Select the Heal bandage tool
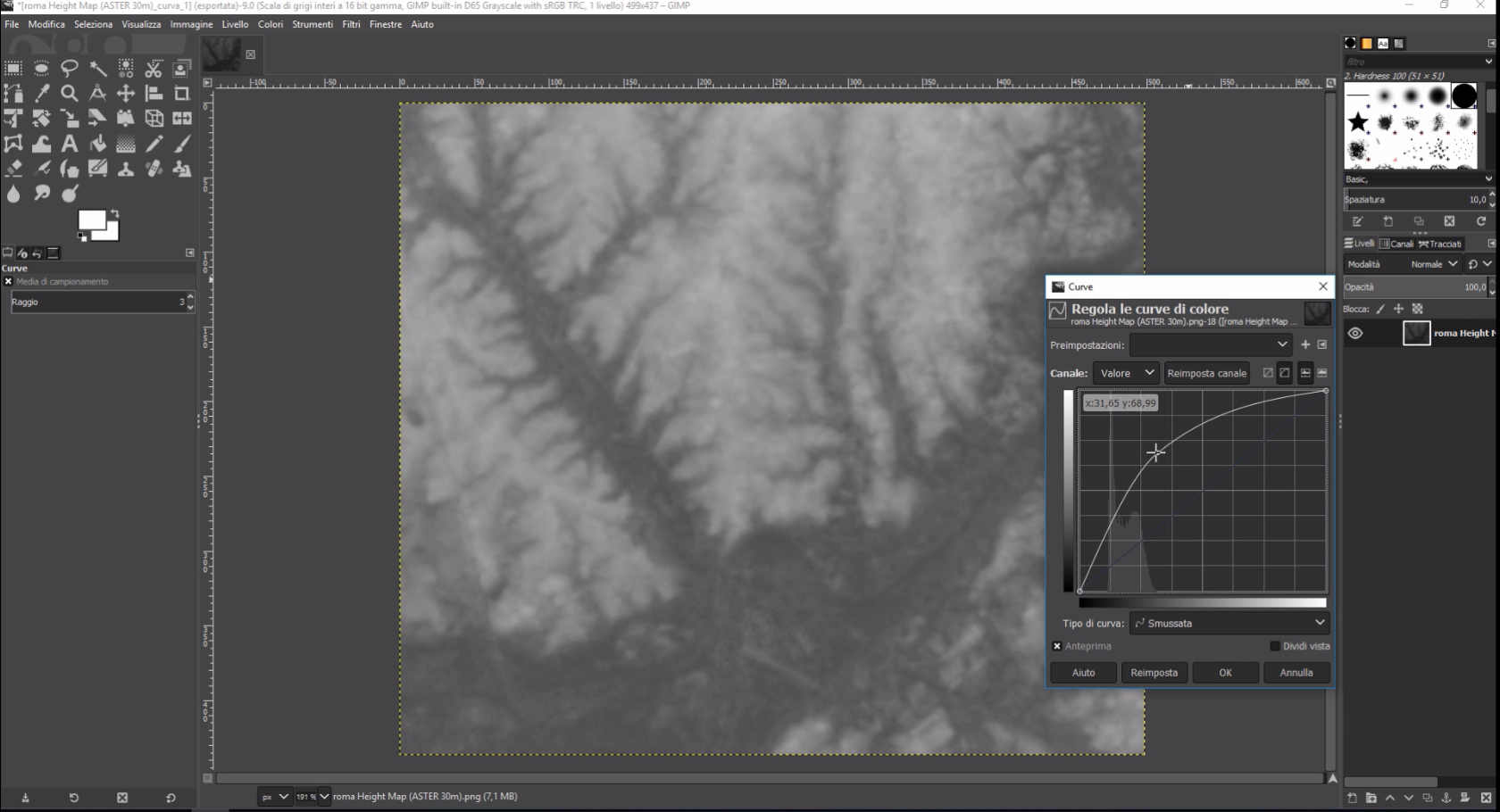This screenshot has height=812, width=1500. (154, 169)
